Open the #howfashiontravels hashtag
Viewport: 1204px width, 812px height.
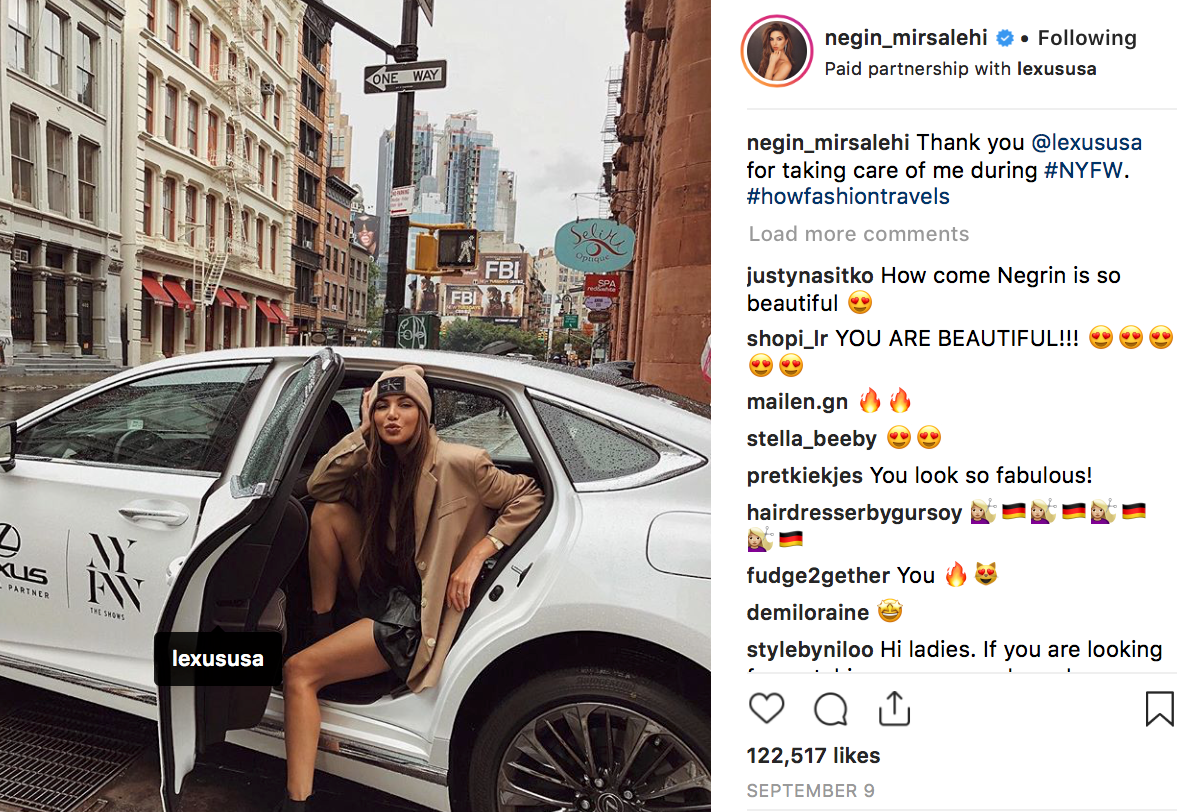[x=848, y=197]
